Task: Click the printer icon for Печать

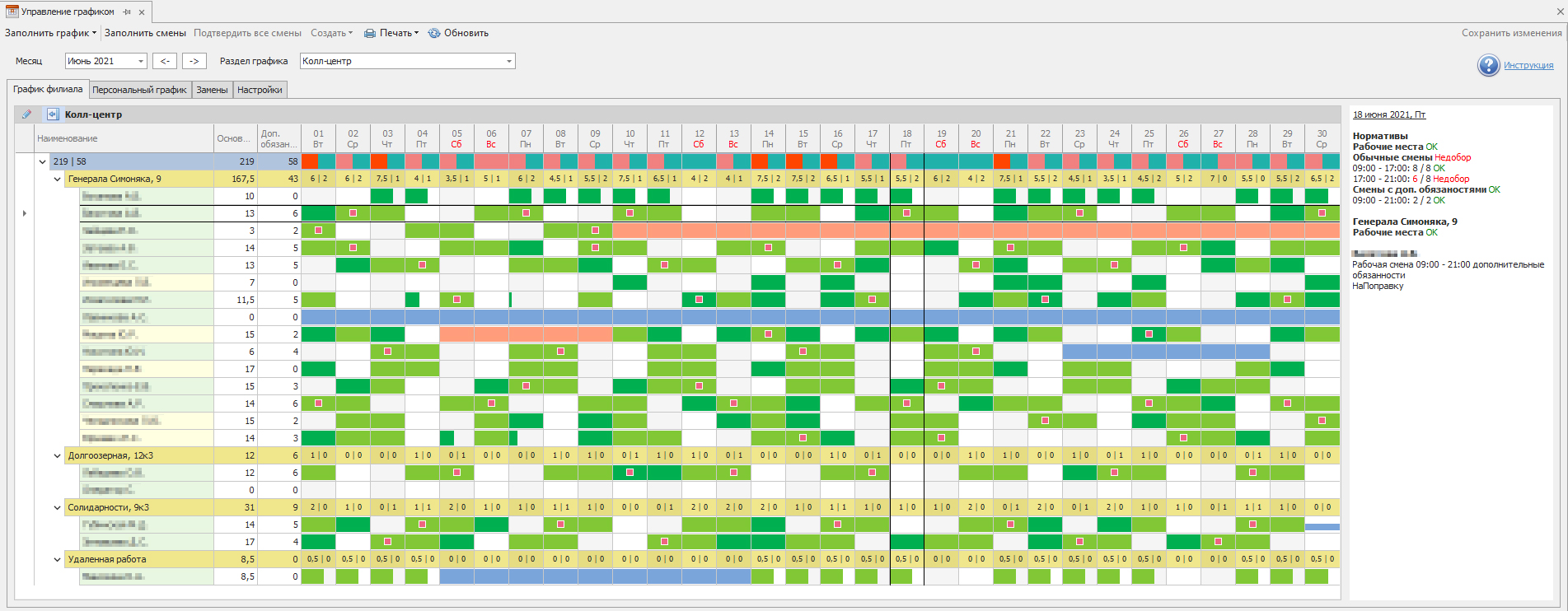Action: coord(370,34)
